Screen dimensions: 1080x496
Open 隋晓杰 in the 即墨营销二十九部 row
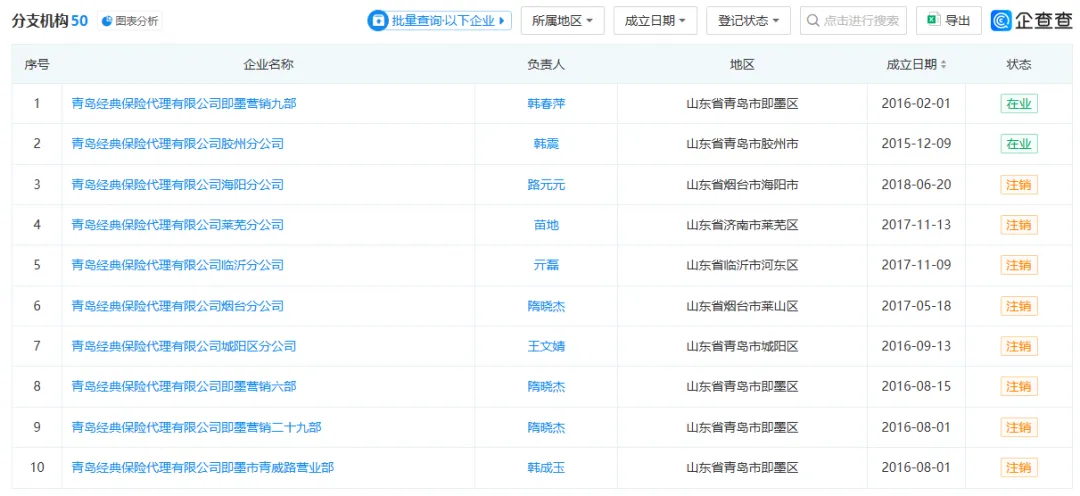click(546, 427)
